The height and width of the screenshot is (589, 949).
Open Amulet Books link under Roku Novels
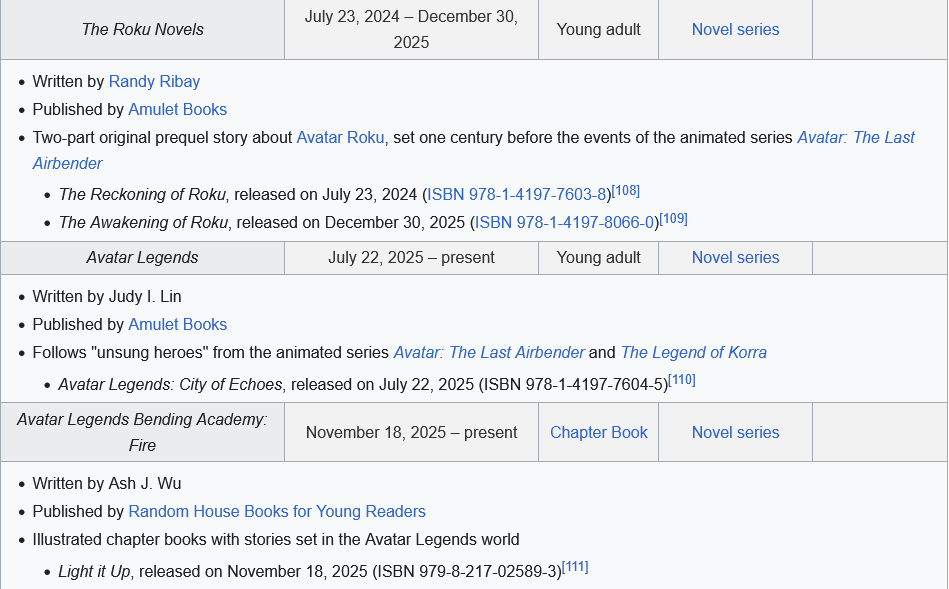[177, 109]
